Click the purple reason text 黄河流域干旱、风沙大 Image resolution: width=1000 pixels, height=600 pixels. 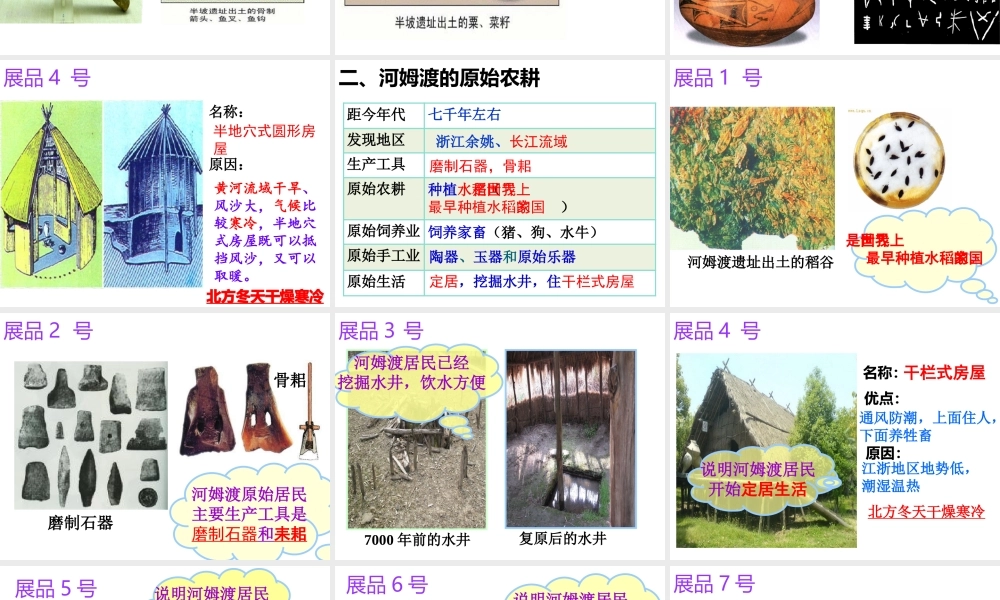click(x=265, y=232)
